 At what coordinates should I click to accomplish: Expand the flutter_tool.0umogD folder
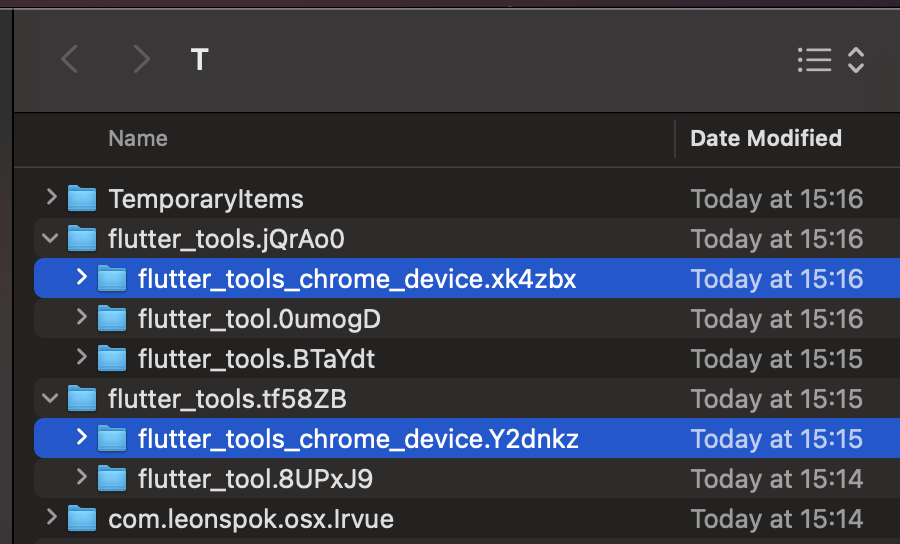(x=82, y=317)
